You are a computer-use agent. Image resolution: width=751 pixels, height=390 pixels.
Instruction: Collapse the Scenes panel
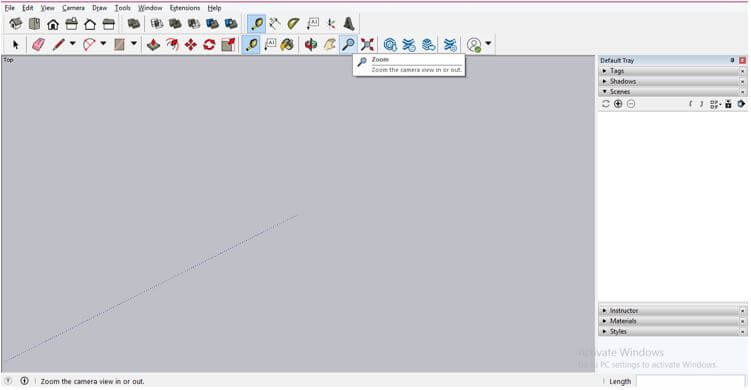(672, 92)
